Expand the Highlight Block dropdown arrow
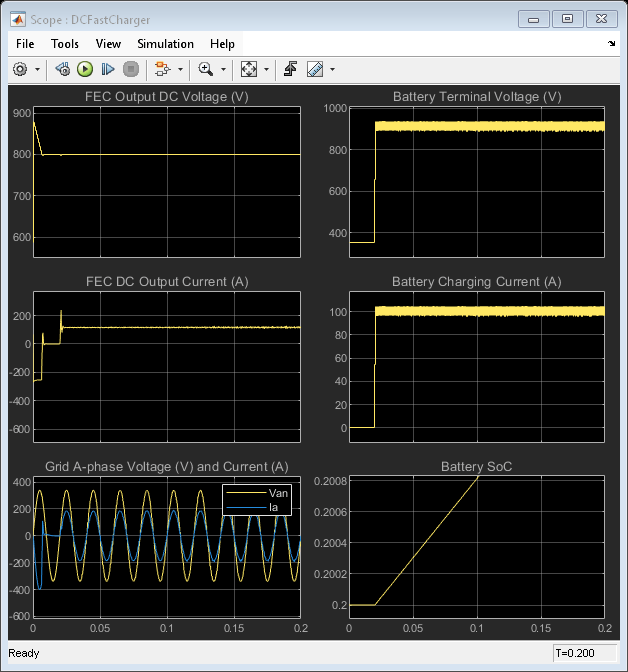 point(180,69)
